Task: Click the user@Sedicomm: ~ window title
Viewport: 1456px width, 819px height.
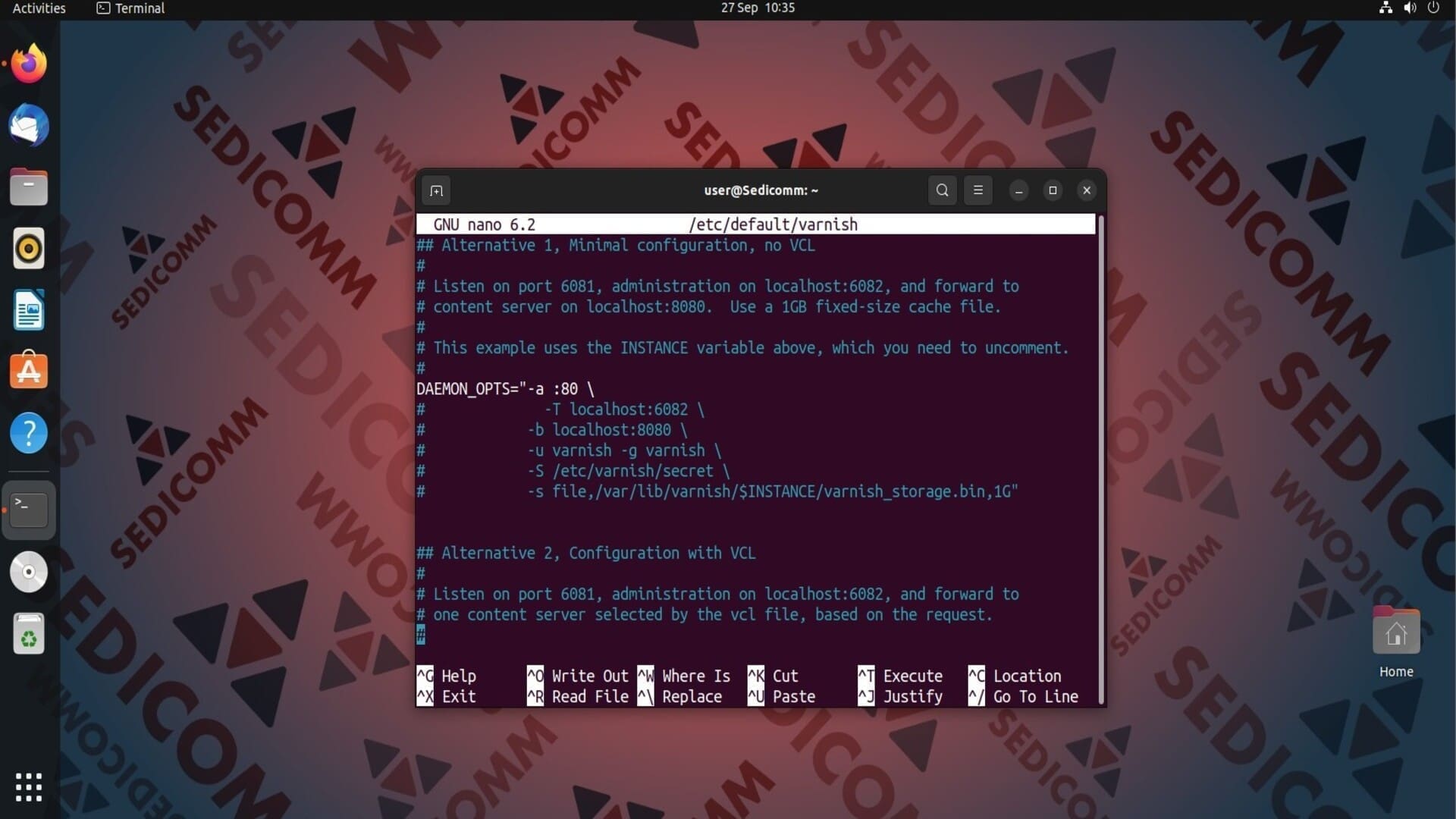Action: pos(761,190)
